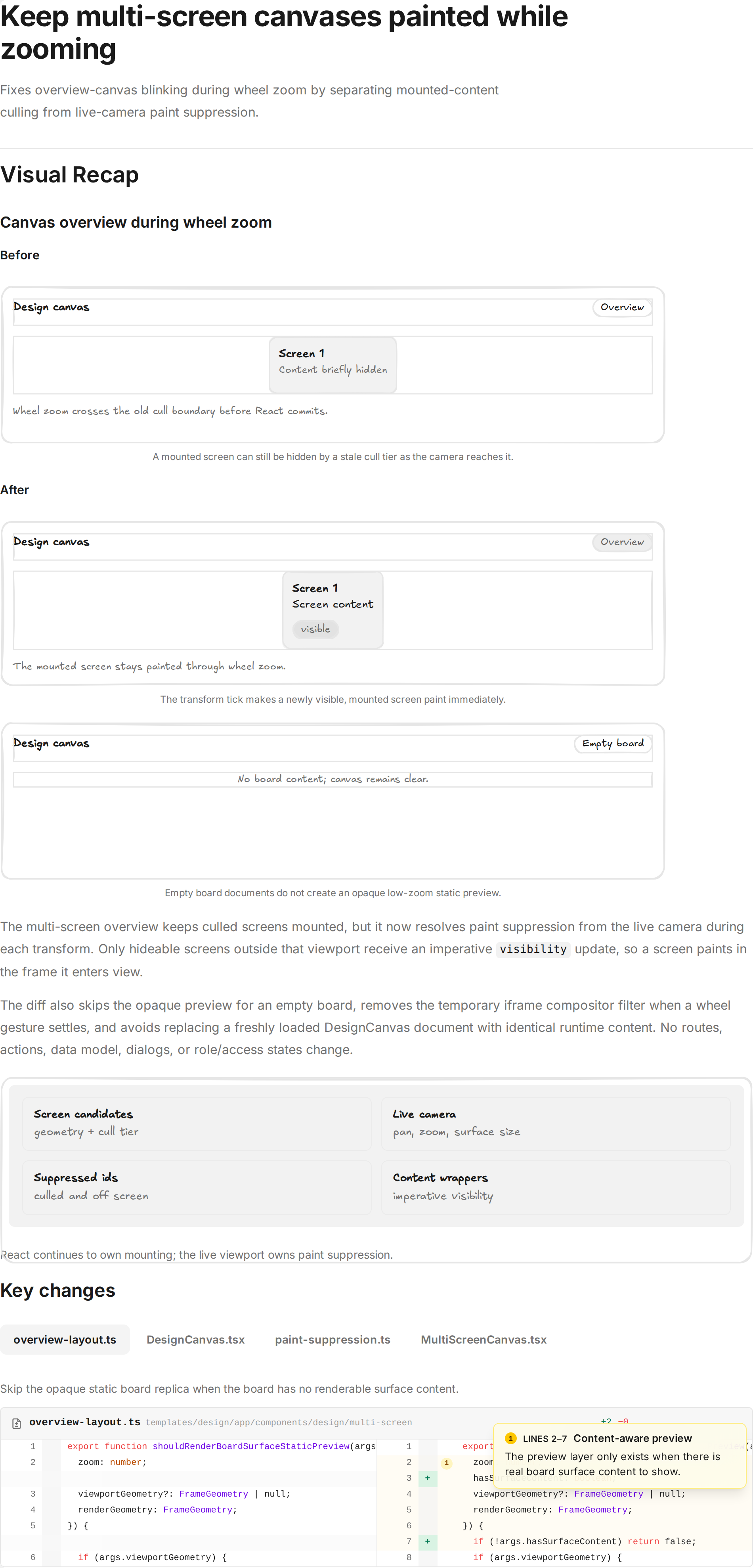
Task: Click the caption 'The transform tick makes a newly visible'
Action: (x=333, y=700)
